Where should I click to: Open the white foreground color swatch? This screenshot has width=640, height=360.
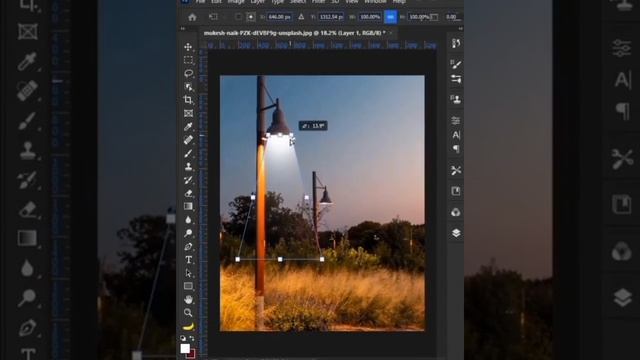tap(185, 348)
